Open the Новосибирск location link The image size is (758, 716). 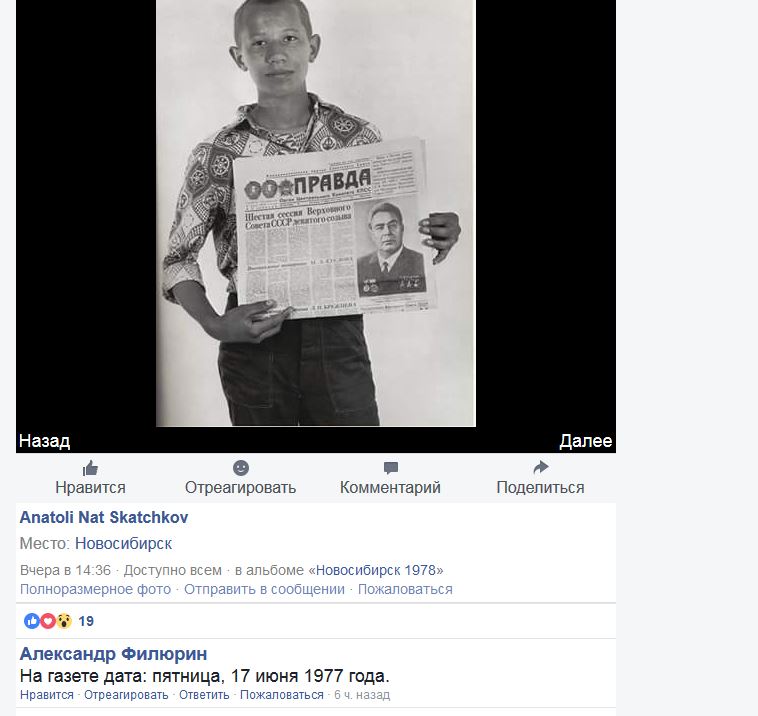click(x=123, y=543)
